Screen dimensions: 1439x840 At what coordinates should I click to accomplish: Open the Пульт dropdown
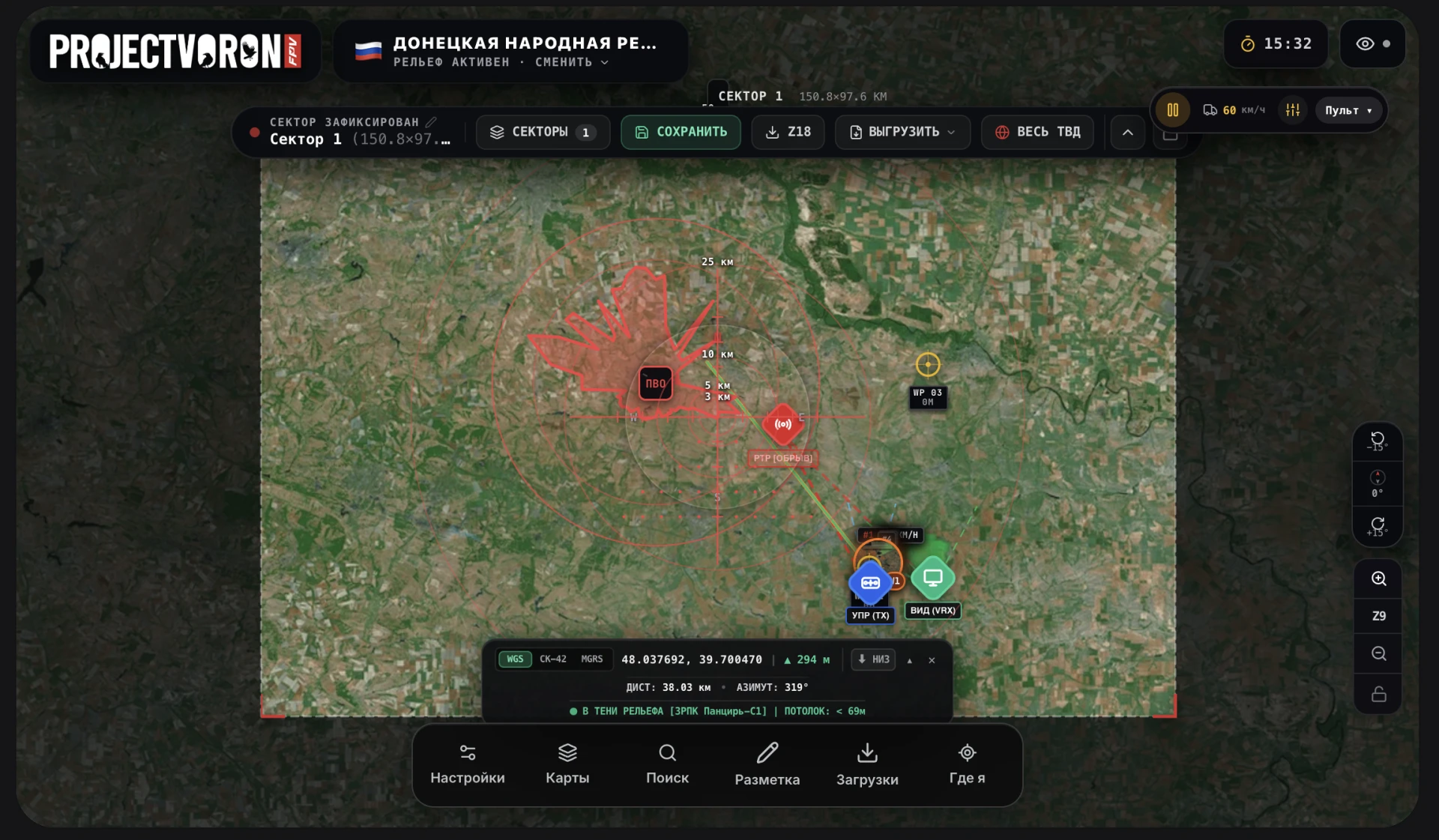(x=1348, y=110)
